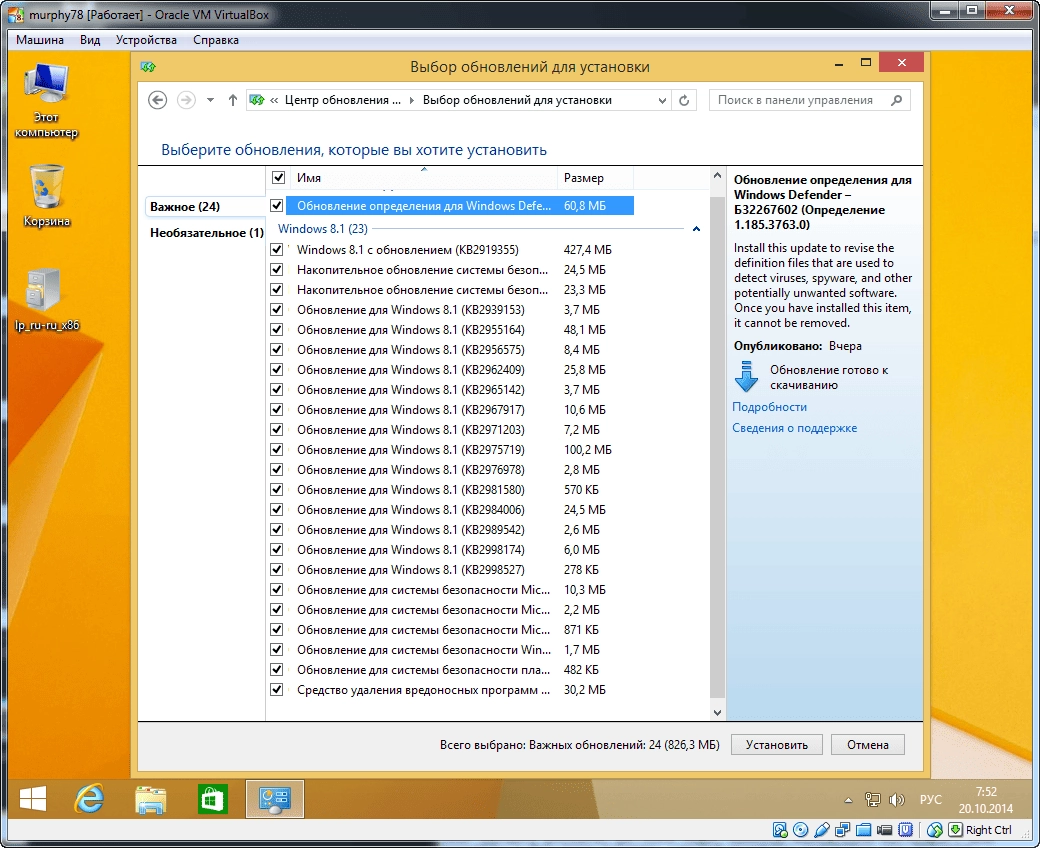1040x848 pixels.
Task: Launch Windows Store from the taskbar
Action: (x=212, y=799)
